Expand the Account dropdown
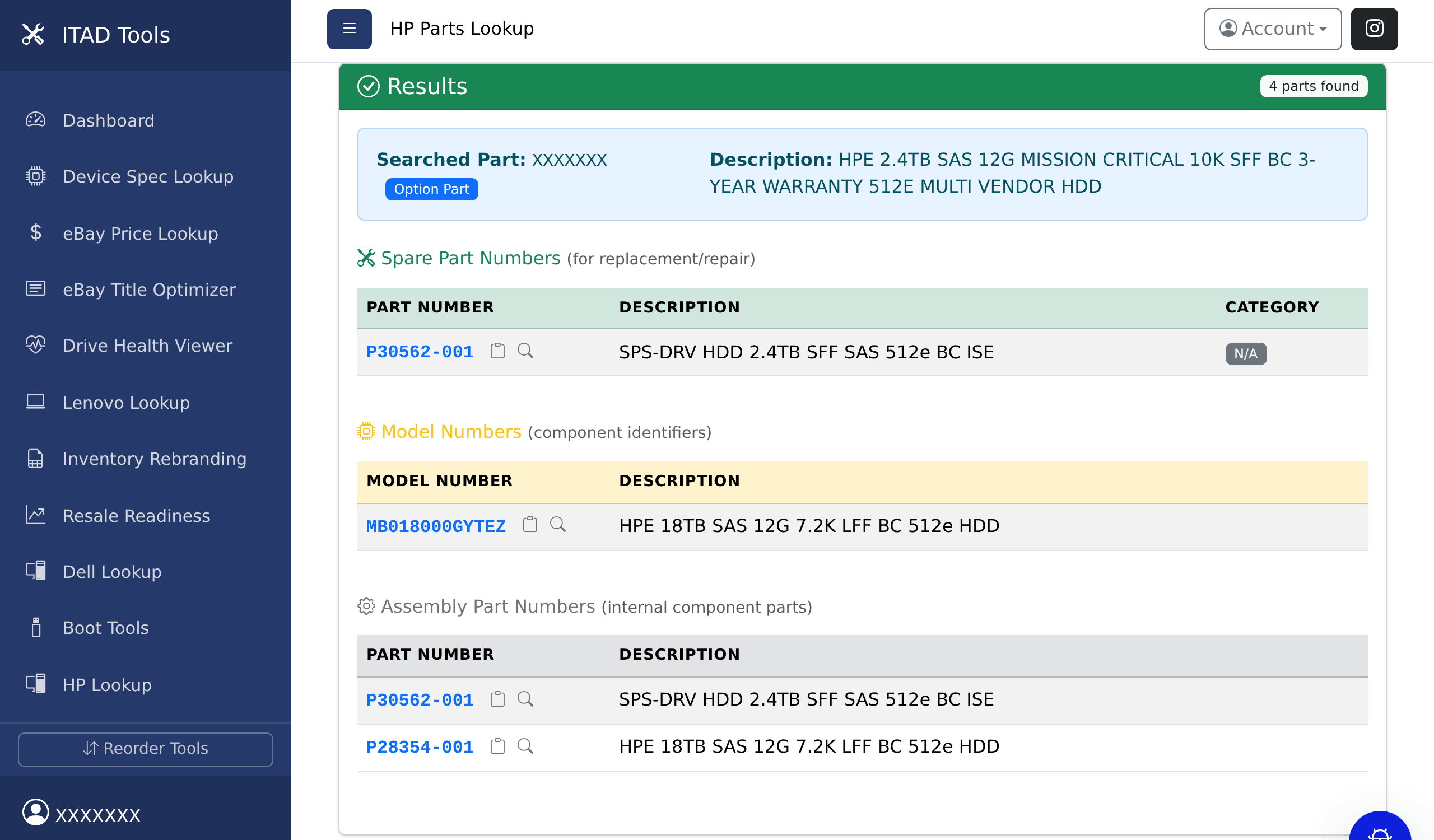 pos(1273,29)
